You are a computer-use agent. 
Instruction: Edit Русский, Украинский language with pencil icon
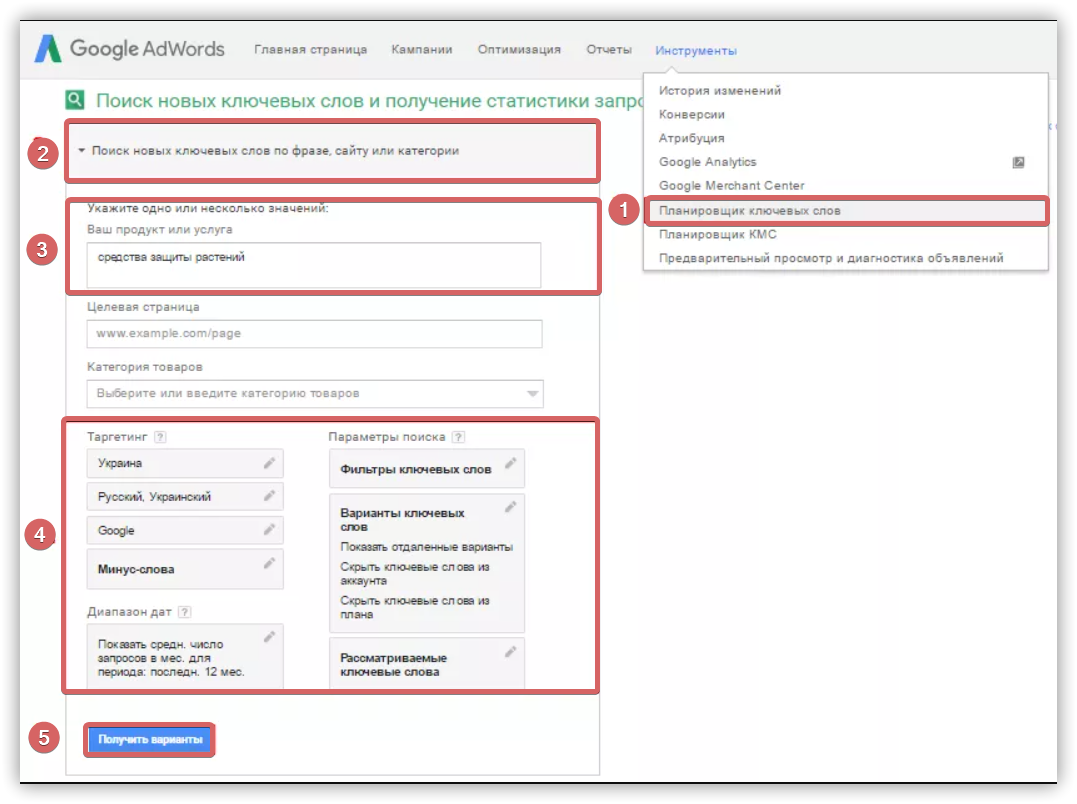[x=269, y=496]
